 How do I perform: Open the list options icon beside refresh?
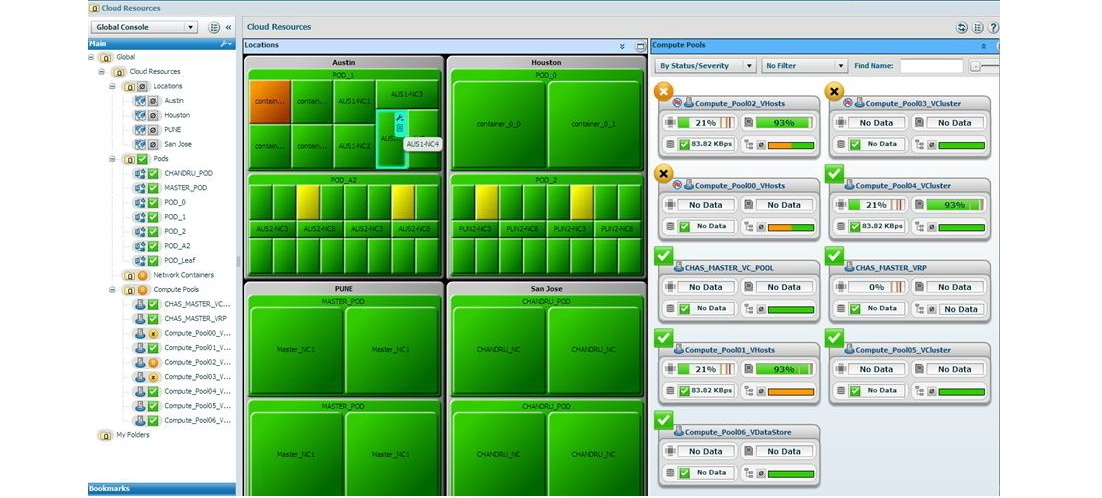click(x=978, y=27)
